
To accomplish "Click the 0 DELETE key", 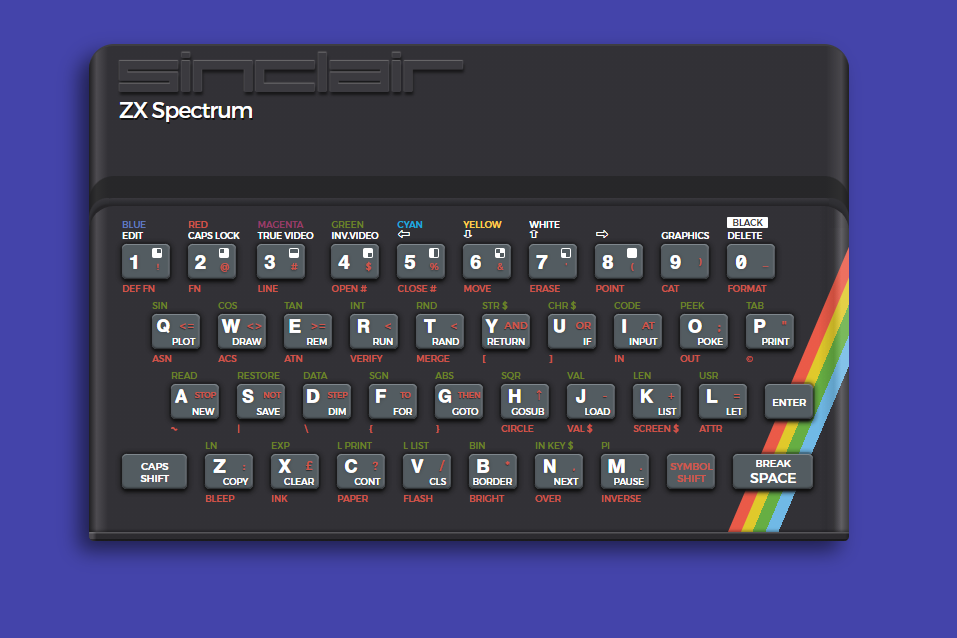I will click(751, 261).
